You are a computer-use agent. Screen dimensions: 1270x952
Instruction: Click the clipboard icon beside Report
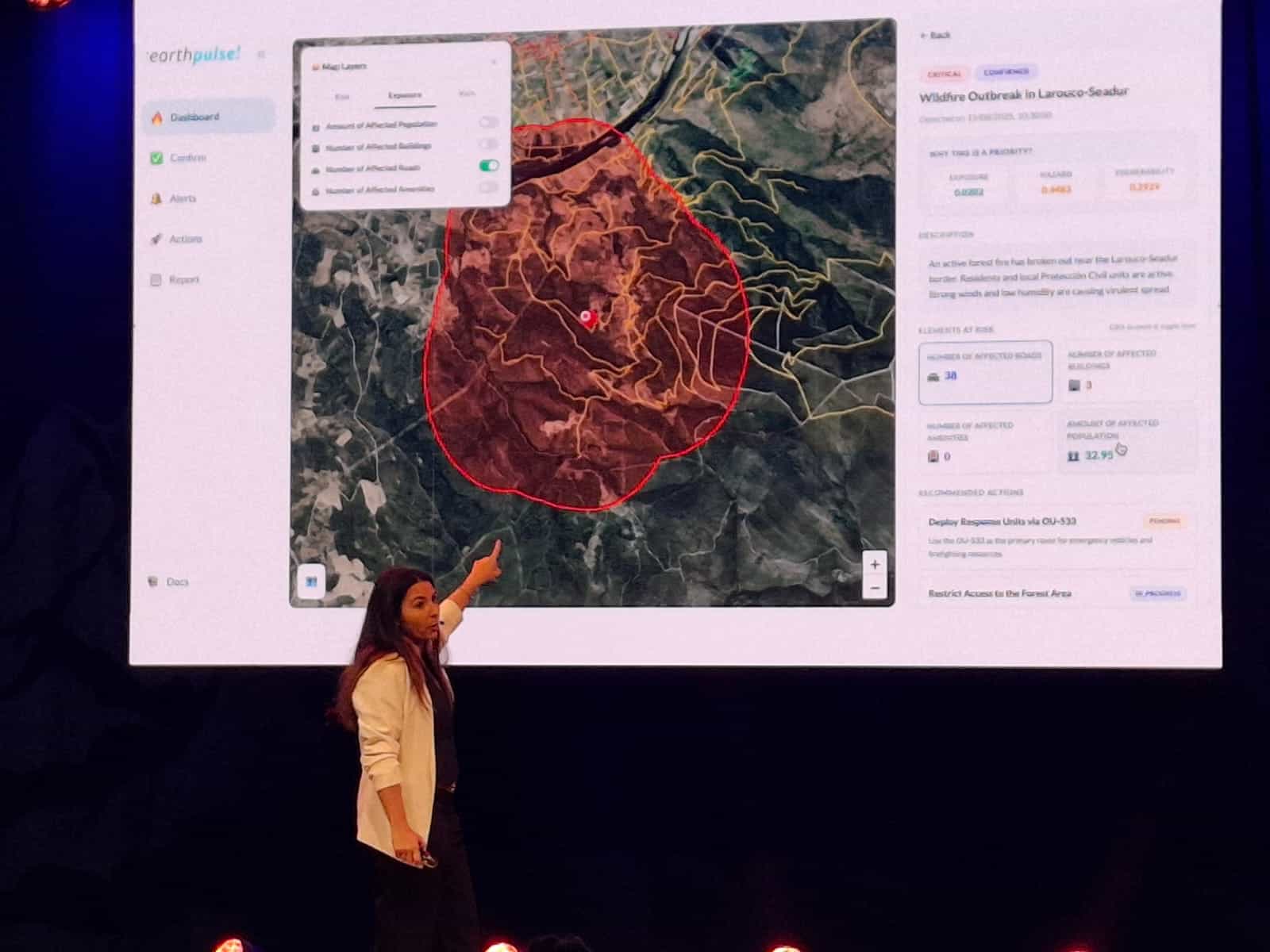pos(156,280)
